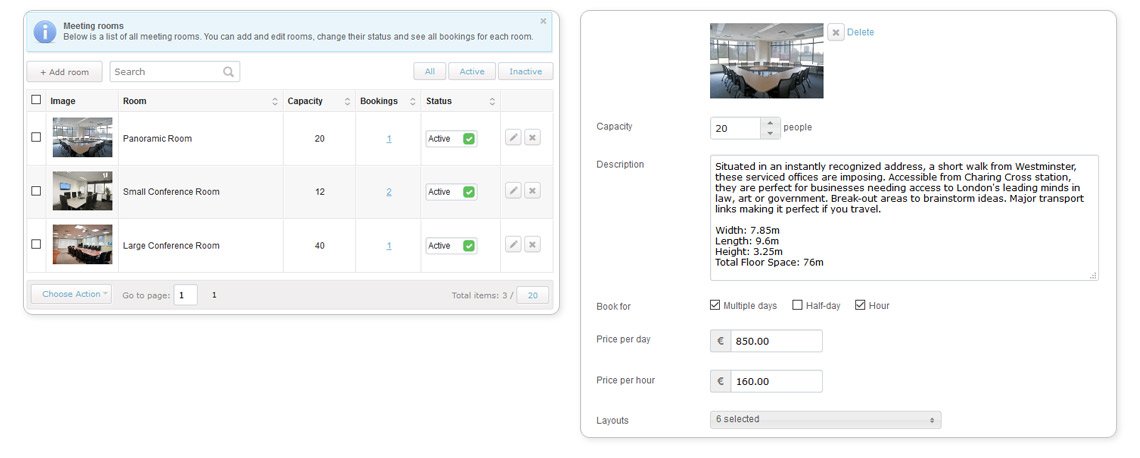
Task: Edit Small Conference Room with pencil icon
Action: tap(513, 190)
